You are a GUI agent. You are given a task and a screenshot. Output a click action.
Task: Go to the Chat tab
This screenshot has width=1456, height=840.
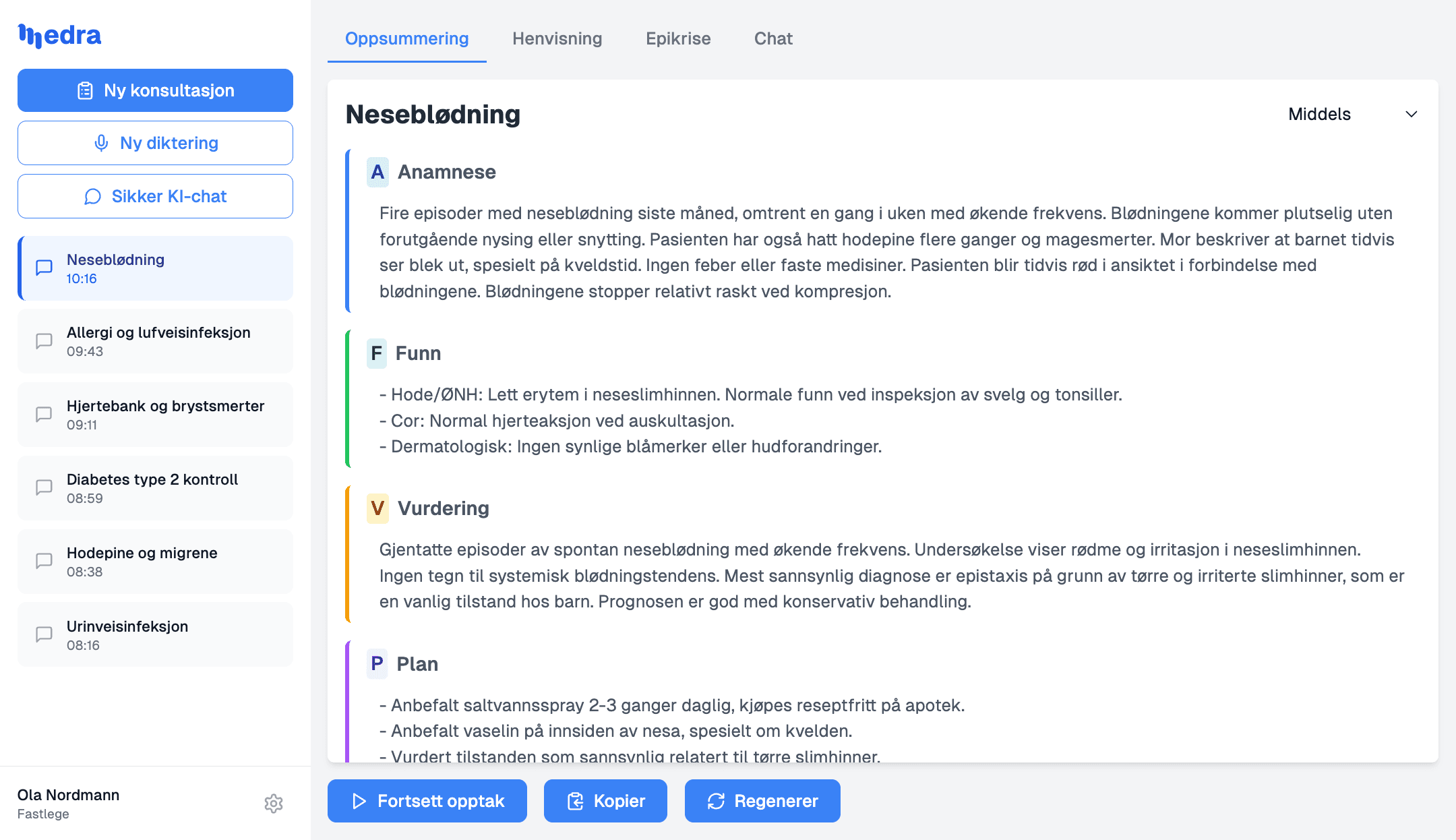pos(772,38)
